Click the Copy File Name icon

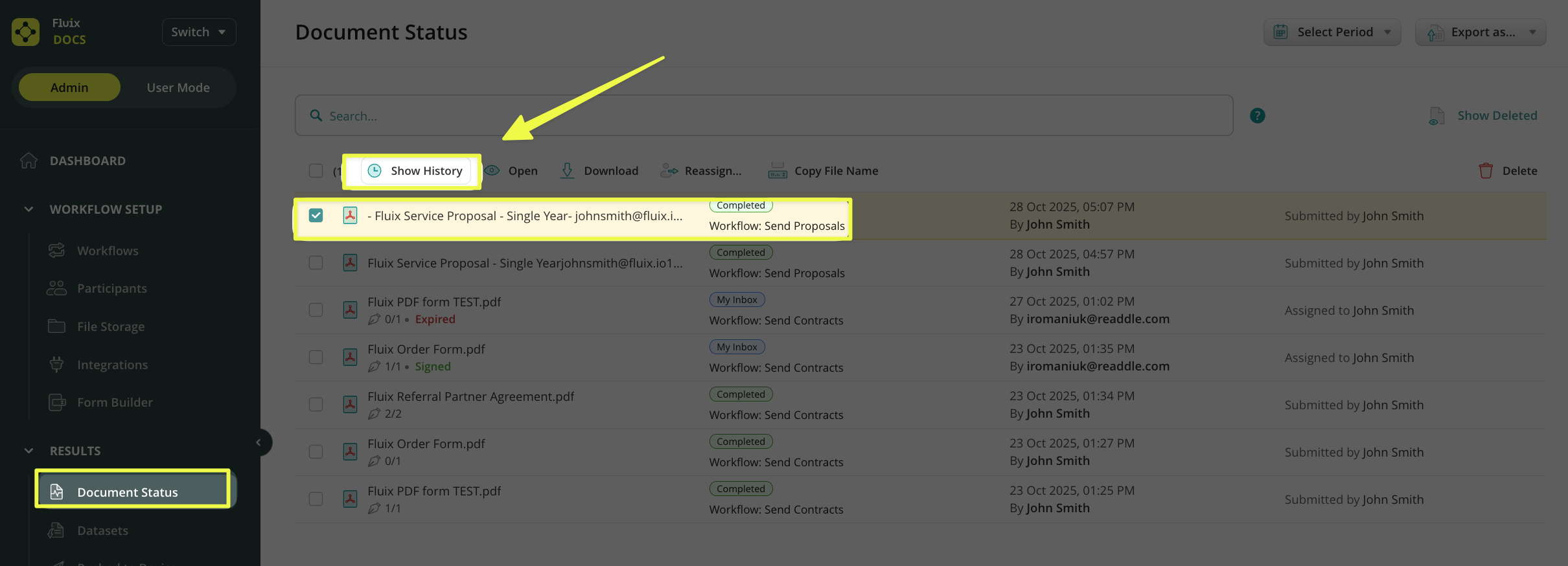(777, 171)
